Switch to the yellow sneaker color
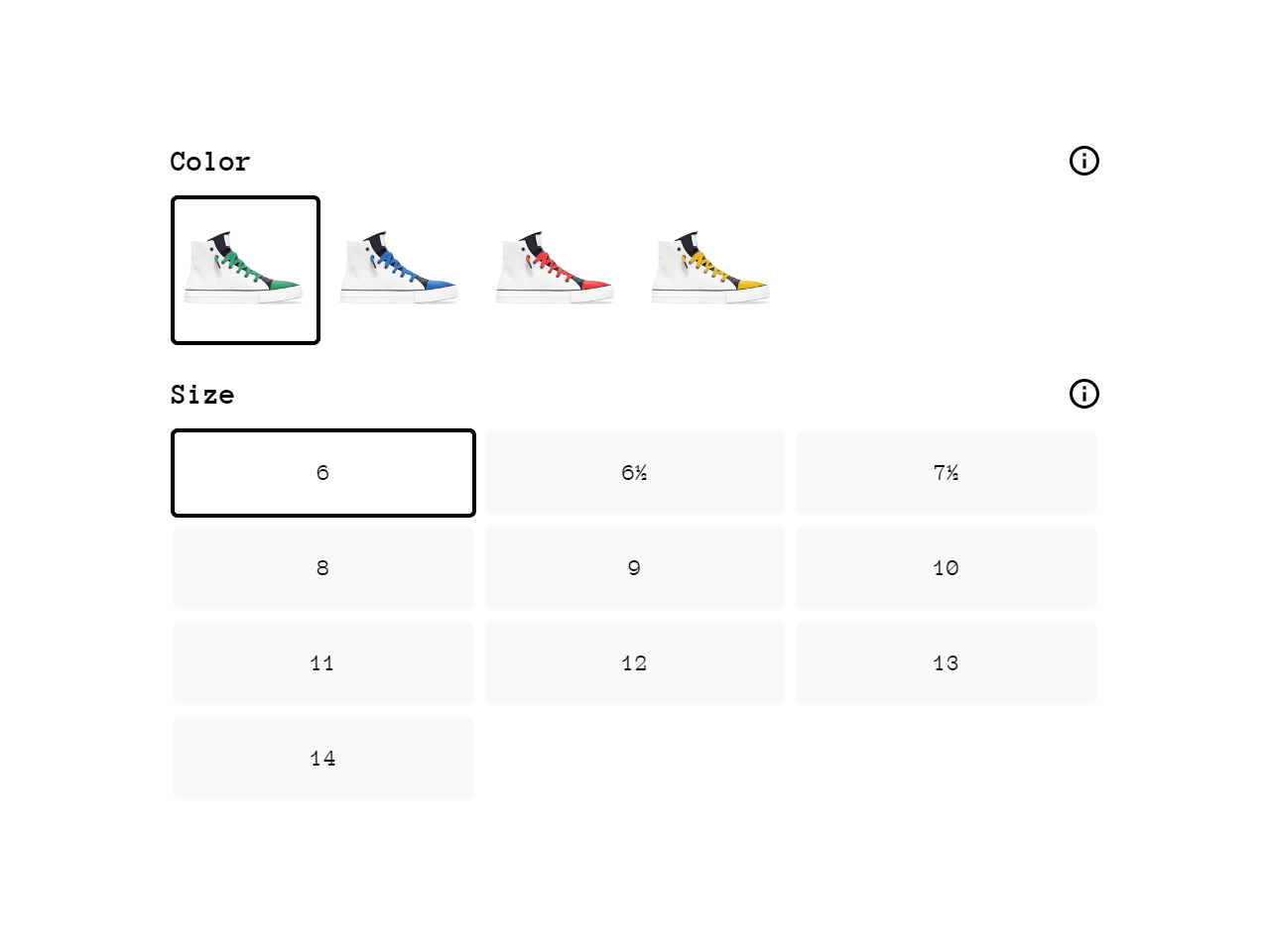This screenshot has height=952, width=1270. coord(710,270)
